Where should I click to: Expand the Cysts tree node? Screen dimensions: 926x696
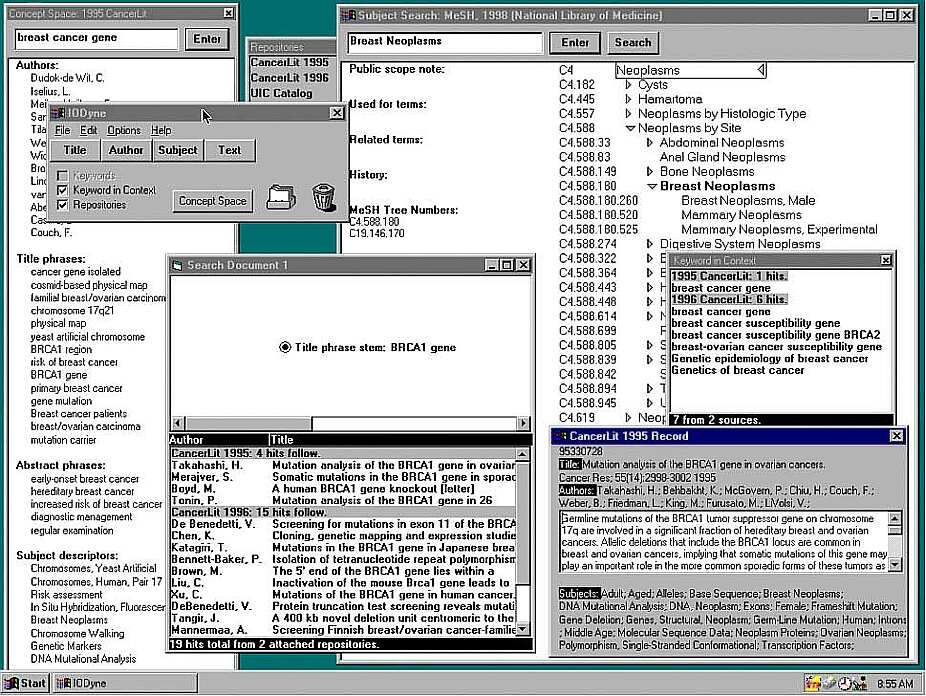pos(629,85)
